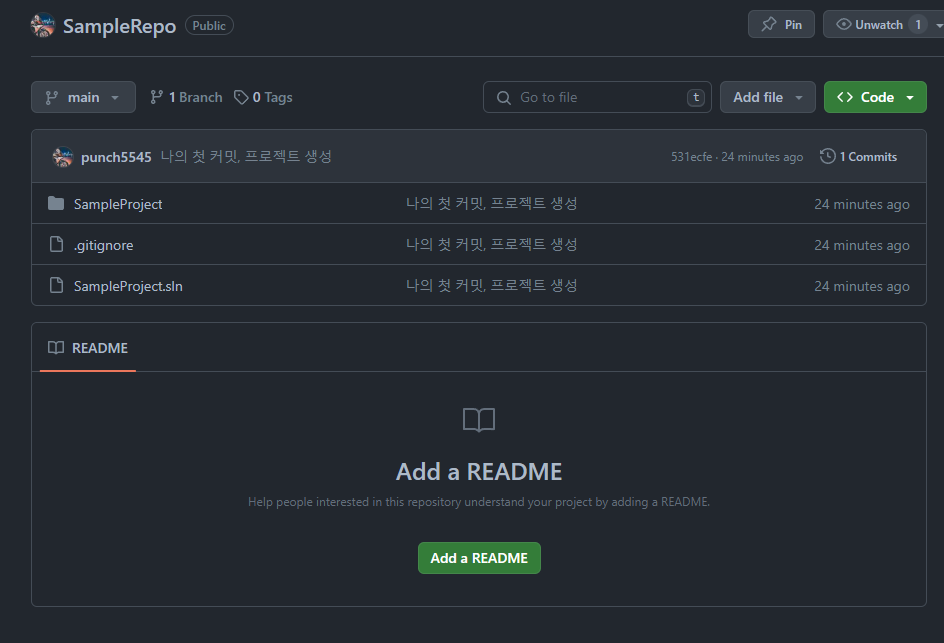Click 24 minutes ago in SampleProject.sln row

[862, 286]
